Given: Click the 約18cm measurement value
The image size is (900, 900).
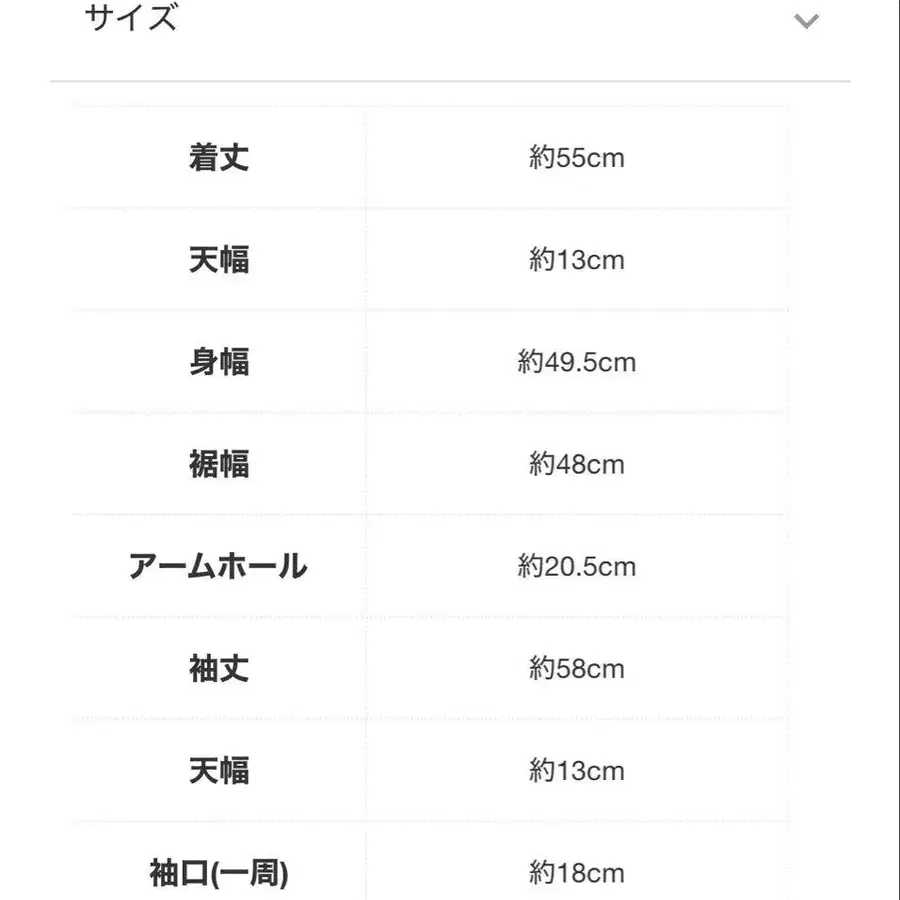Looking at the screenshot, I should click(x=578, y=873).
